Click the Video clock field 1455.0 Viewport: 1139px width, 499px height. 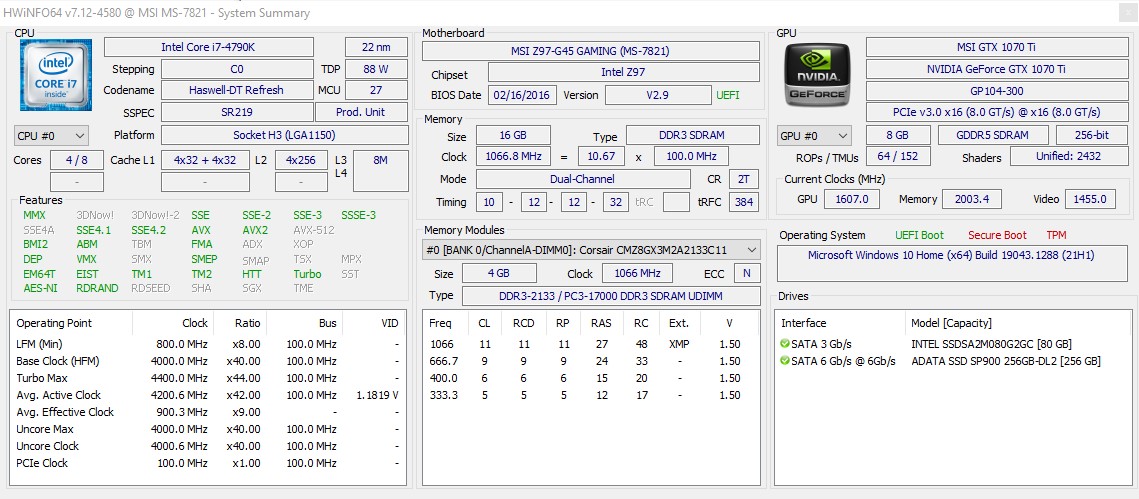point(1090,199)
